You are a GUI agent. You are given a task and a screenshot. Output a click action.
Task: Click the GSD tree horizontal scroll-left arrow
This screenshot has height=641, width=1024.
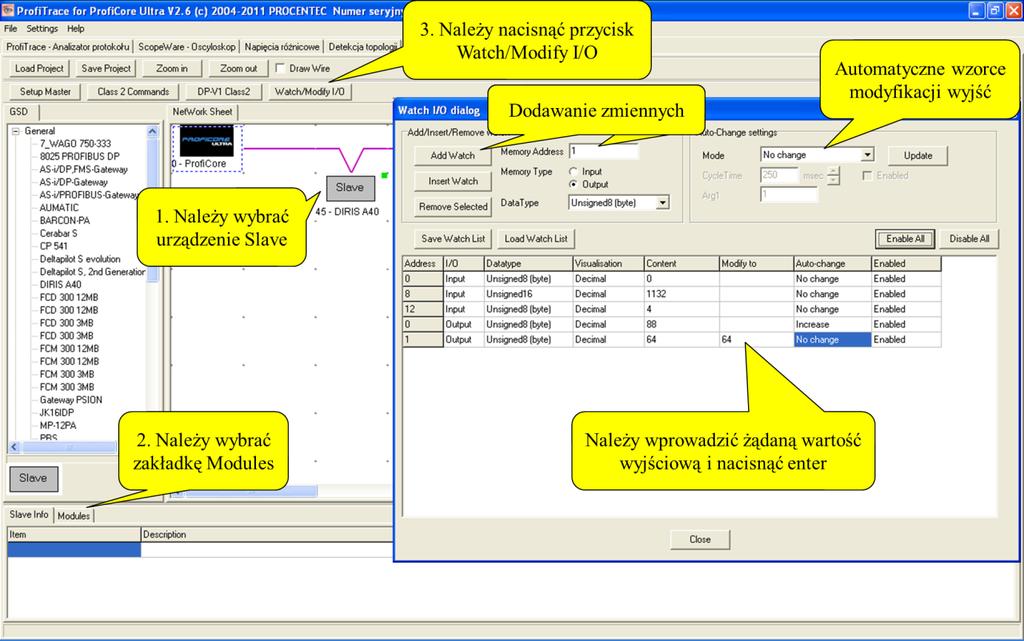[x=14, y=447]
